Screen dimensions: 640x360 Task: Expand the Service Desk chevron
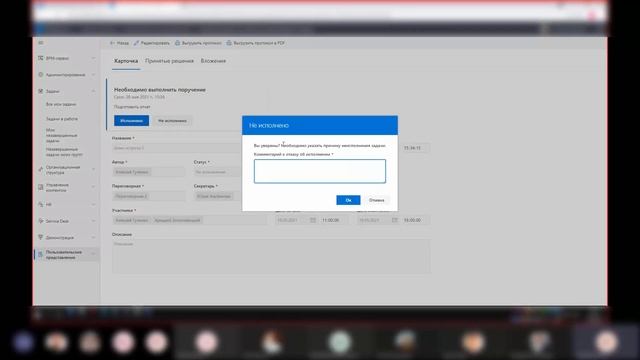[x=93, y=221]
